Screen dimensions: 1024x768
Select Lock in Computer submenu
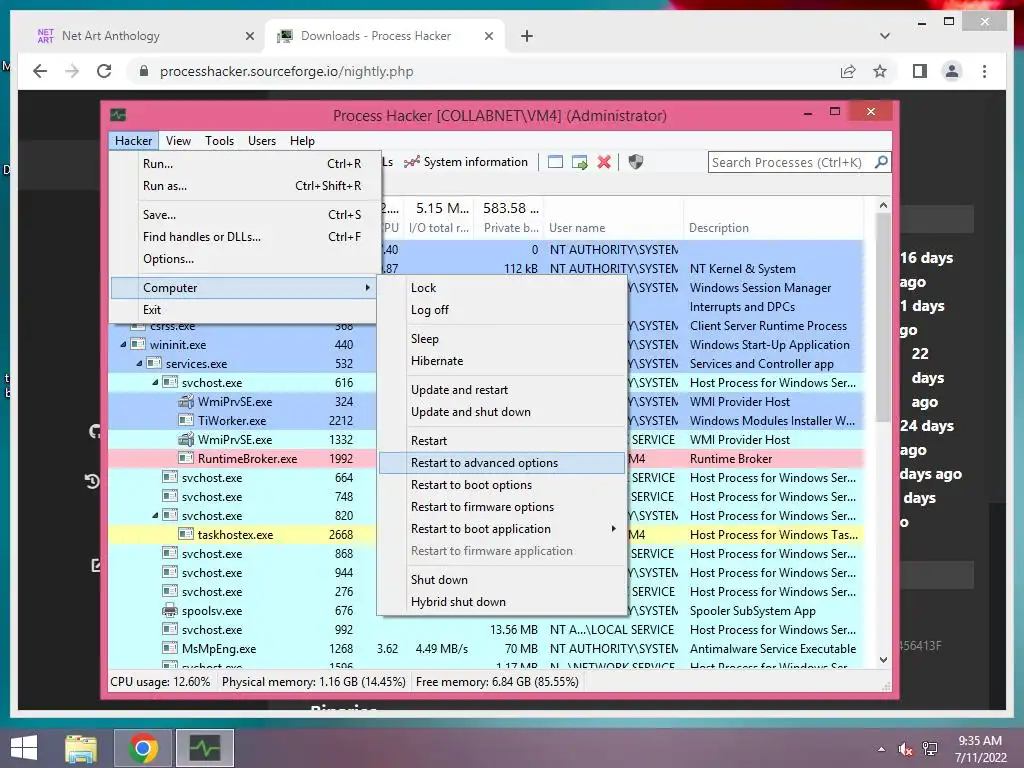(502, 288)
